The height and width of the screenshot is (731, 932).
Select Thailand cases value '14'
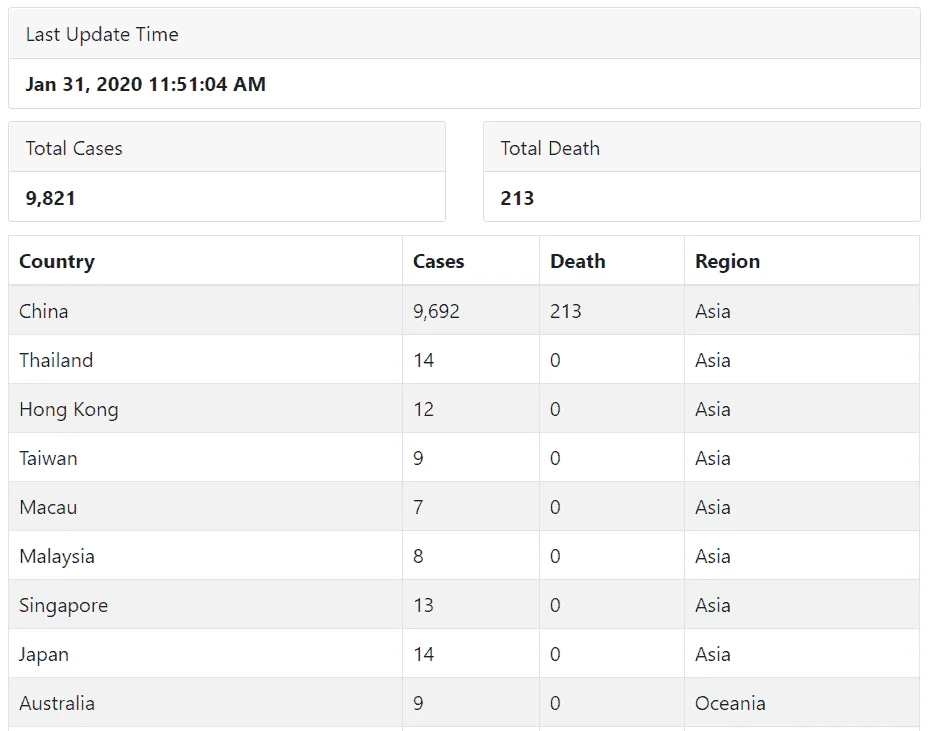point(424,360)
